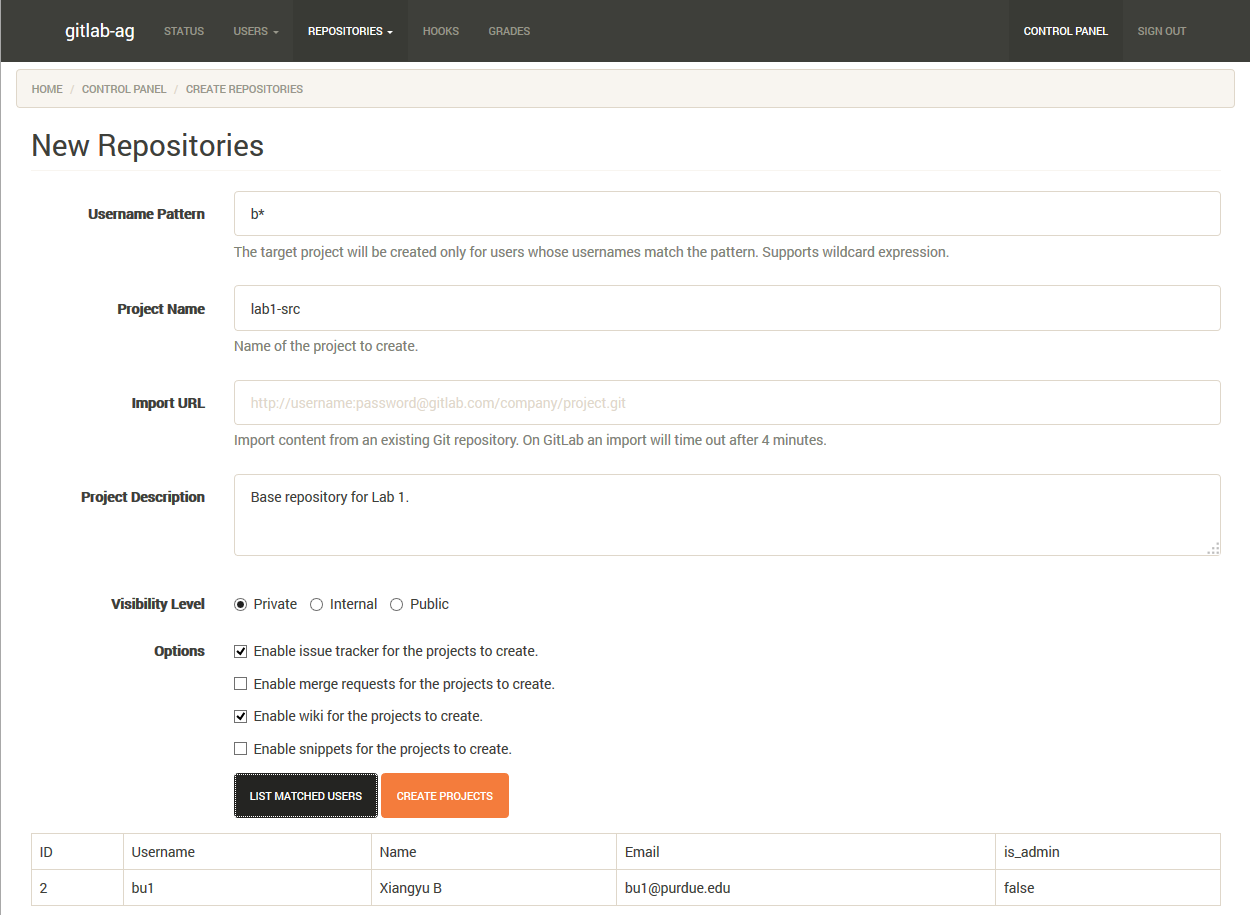Screen dimensions: 1250x915
Task: Open the GRADES page
Action: pyautogui.click(x=509, y=31)
